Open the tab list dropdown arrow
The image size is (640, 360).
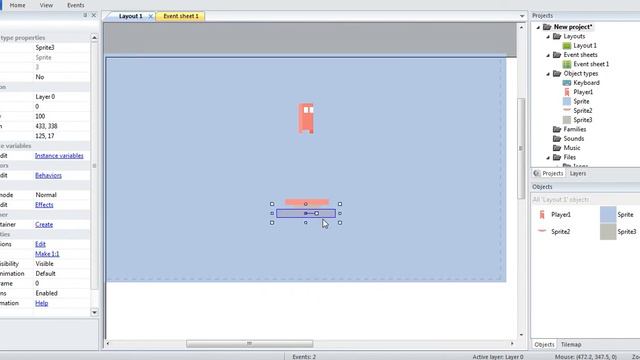coord(522,16)
